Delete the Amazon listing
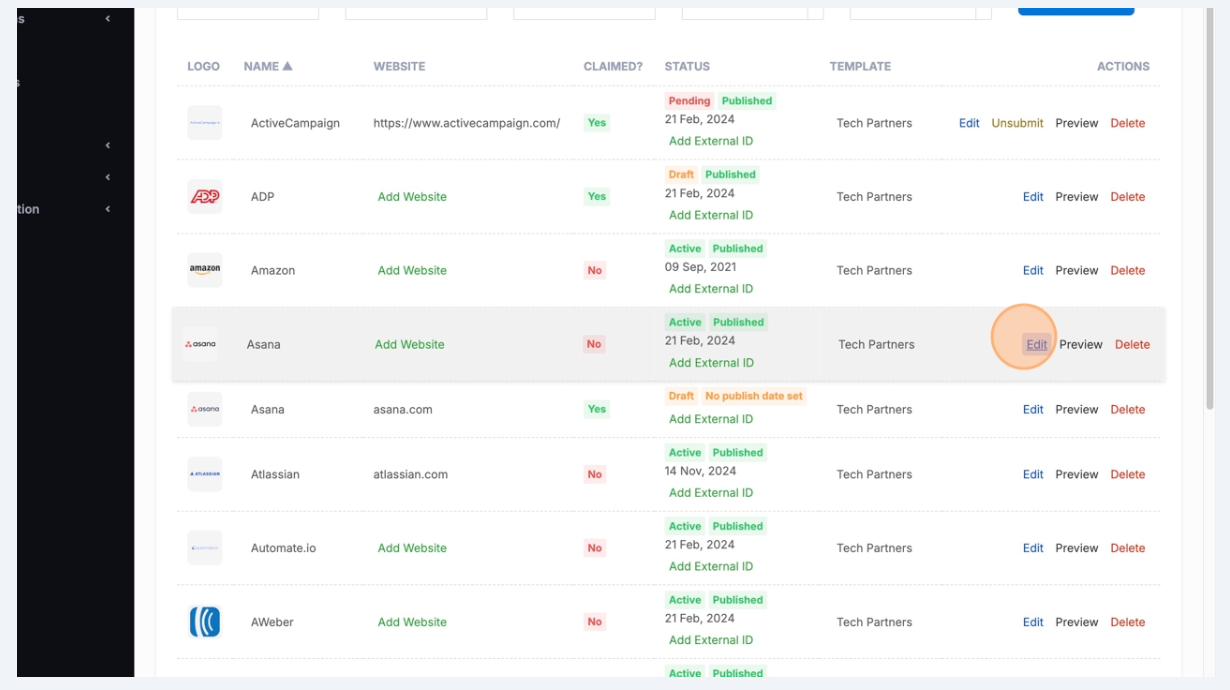The width and height of the screenshot is (1230, 690). coord(1128,270)
